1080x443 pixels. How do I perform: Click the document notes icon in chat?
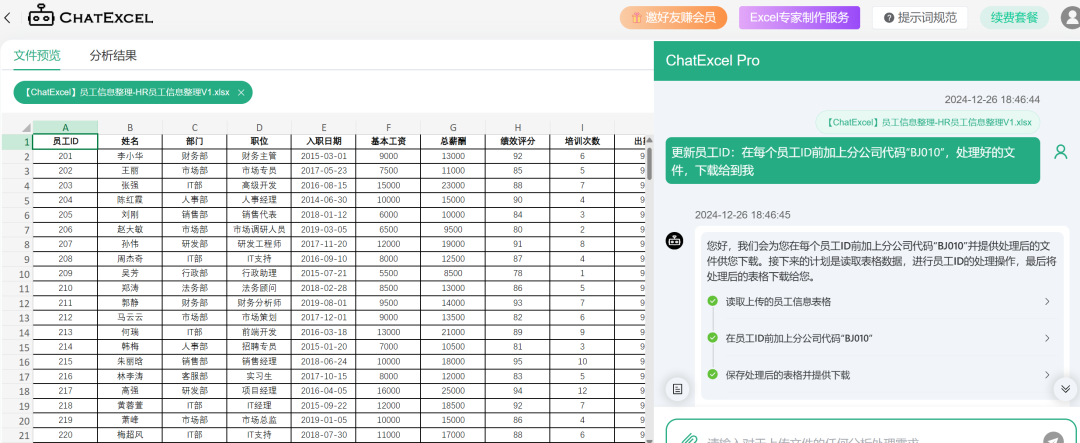pos(678,389)
